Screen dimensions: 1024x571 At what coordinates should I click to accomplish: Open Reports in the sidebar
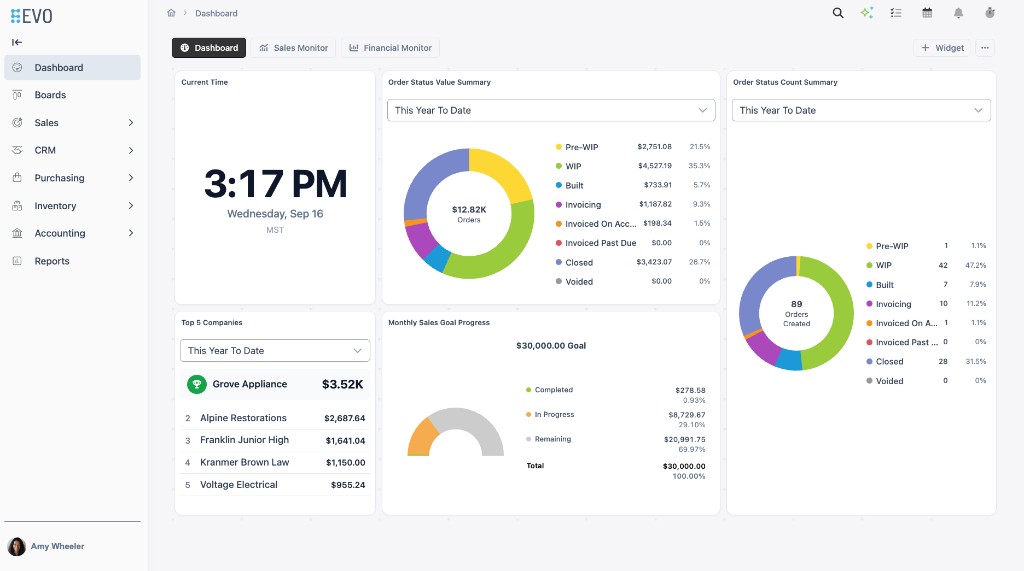point(72,261)
